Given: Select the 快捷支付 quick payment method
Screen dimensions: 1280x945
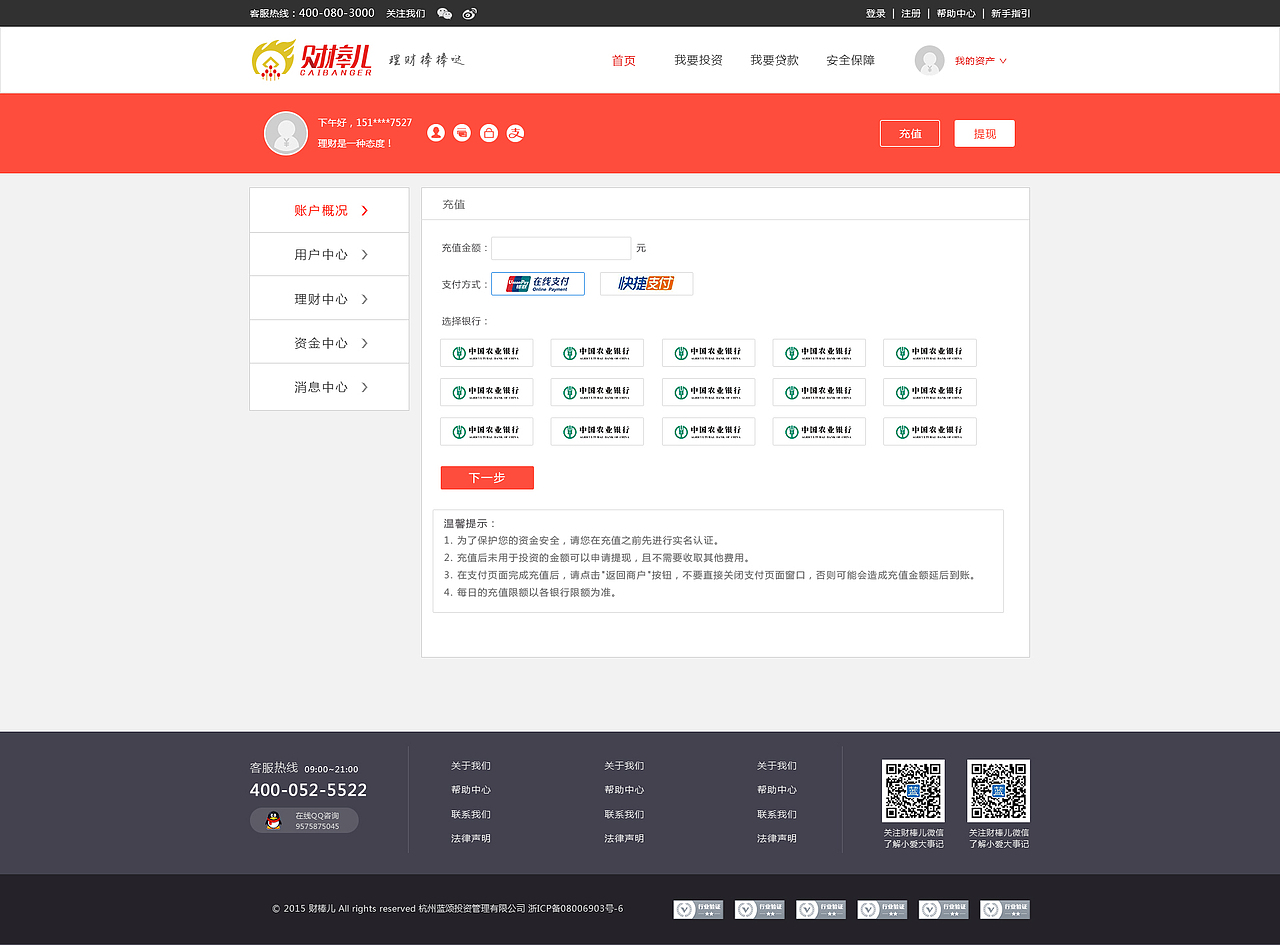Looking at the screenshot, I should (x=646, y=283).
